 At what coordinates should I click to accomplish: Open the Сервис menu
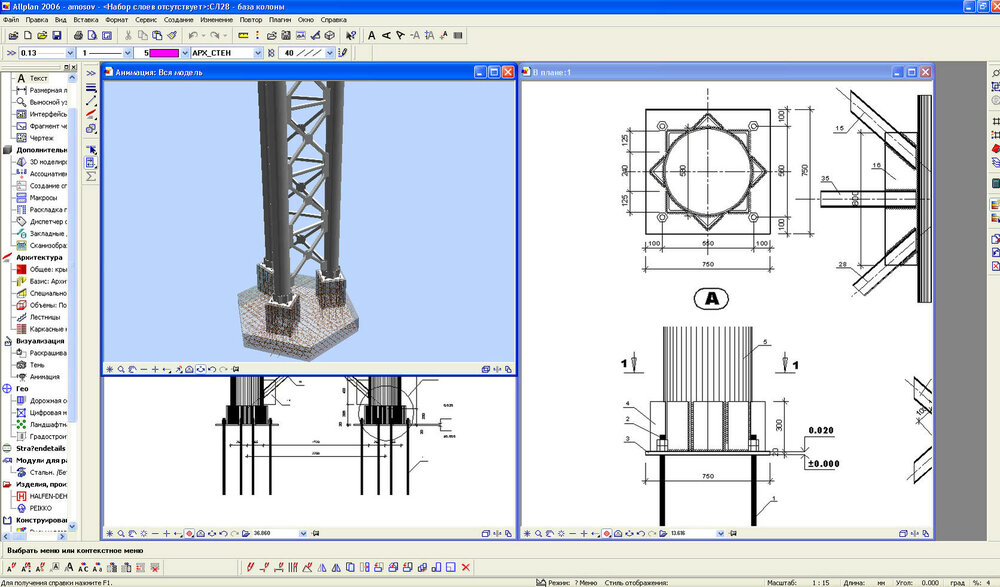(x=145, y=19)
